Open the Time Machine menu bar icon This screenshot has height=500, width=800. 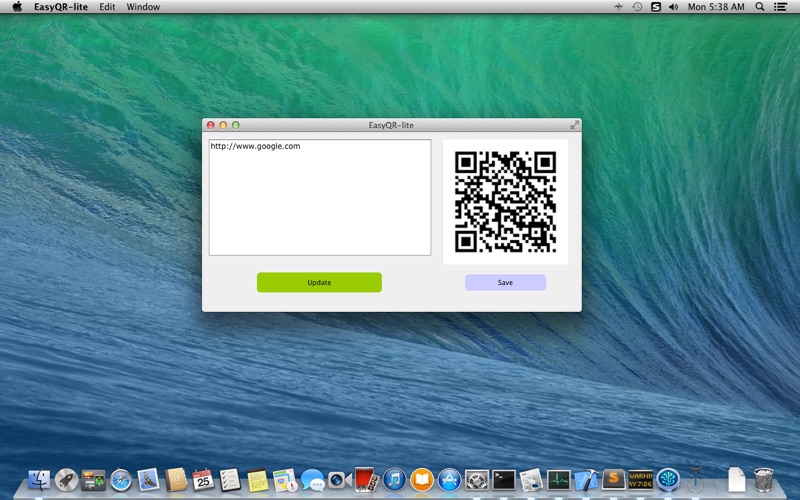[637, 7]
